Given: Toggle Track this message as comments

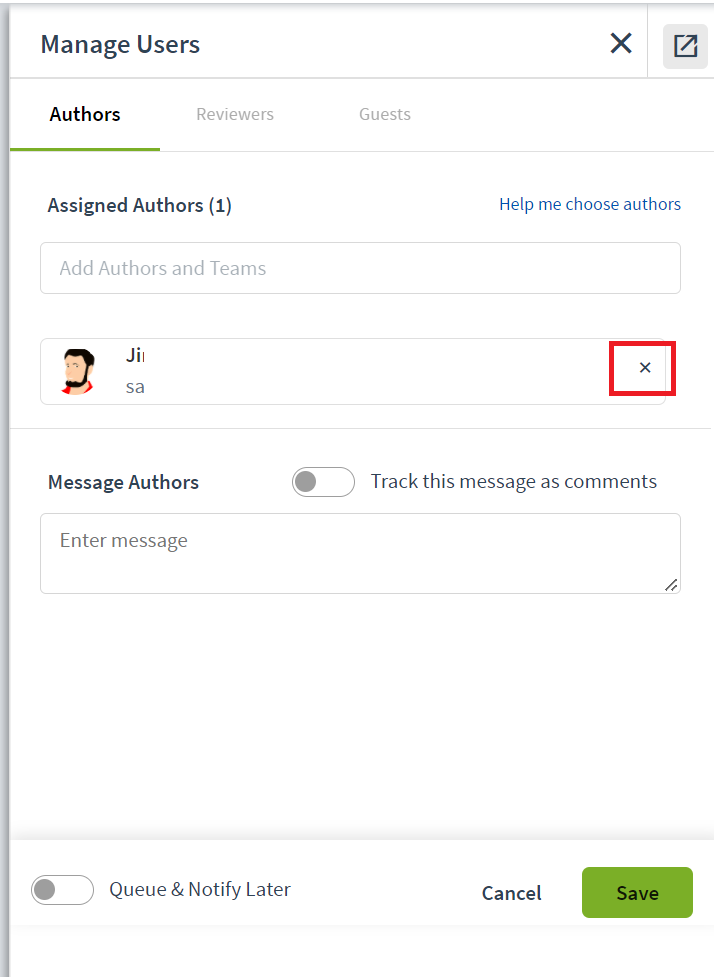Looking at the screenshot, I should point(323,482).
